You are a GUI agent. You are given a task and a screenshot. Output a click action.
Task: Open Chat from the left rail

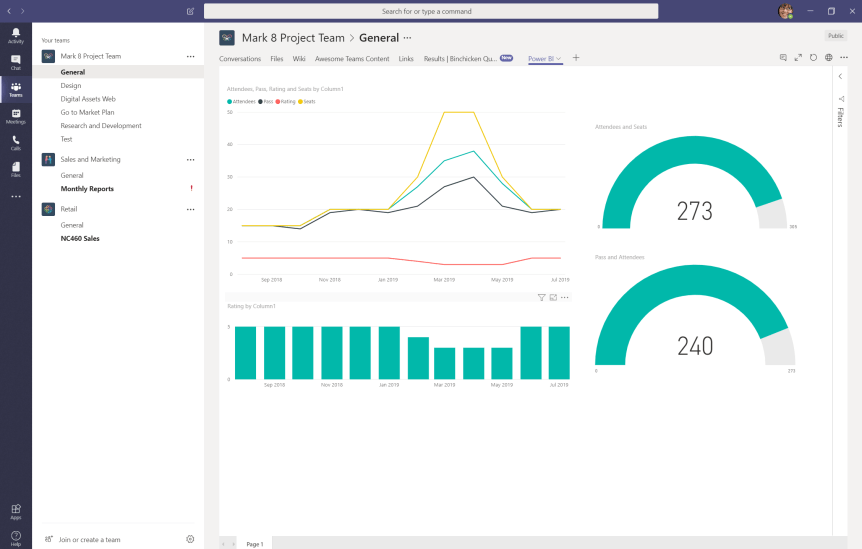point(15,62)
